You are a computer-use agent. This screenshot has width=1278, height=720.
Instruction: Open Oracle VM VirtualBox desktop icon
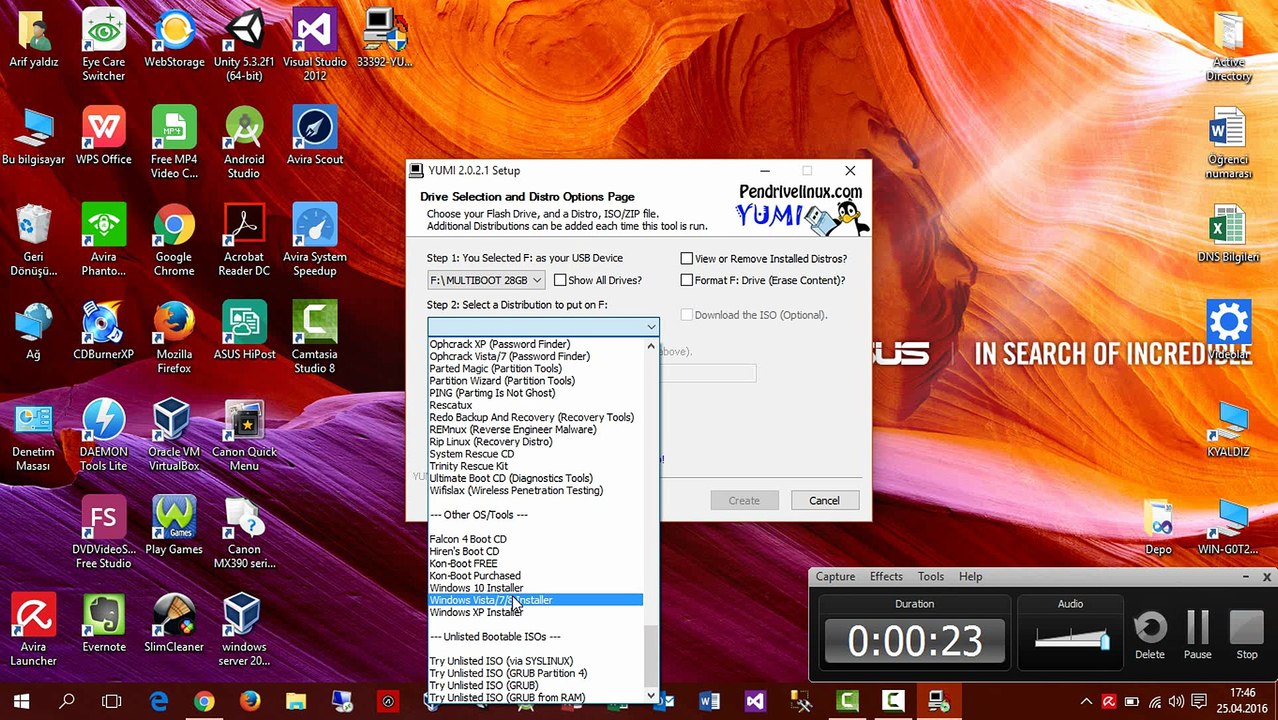[174, 435]
